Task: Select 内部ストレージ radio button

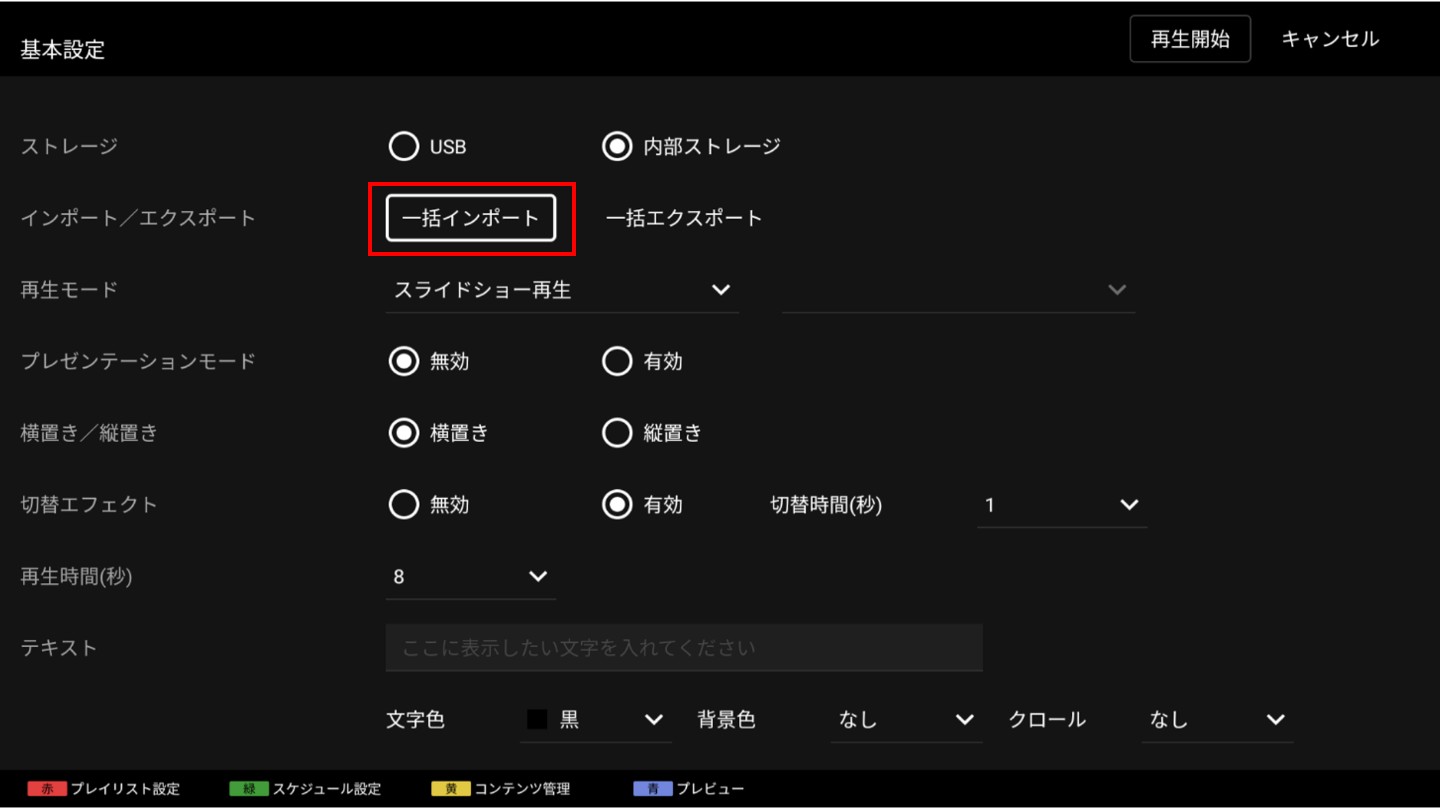Action: click(617, 147)
